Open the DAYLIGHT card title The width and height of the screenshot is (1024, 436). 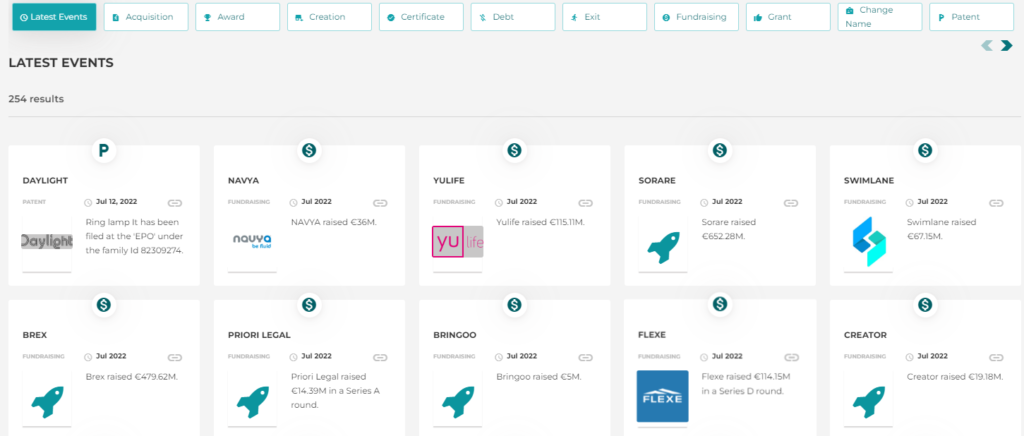pos(45,181)
